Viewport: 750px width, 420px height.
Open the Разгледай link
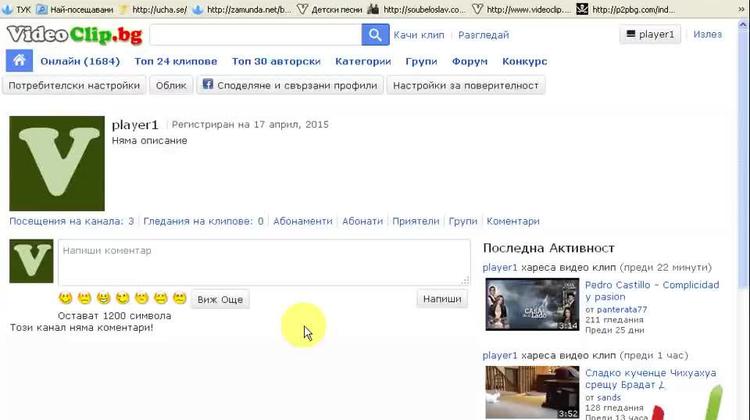[484, 35]
